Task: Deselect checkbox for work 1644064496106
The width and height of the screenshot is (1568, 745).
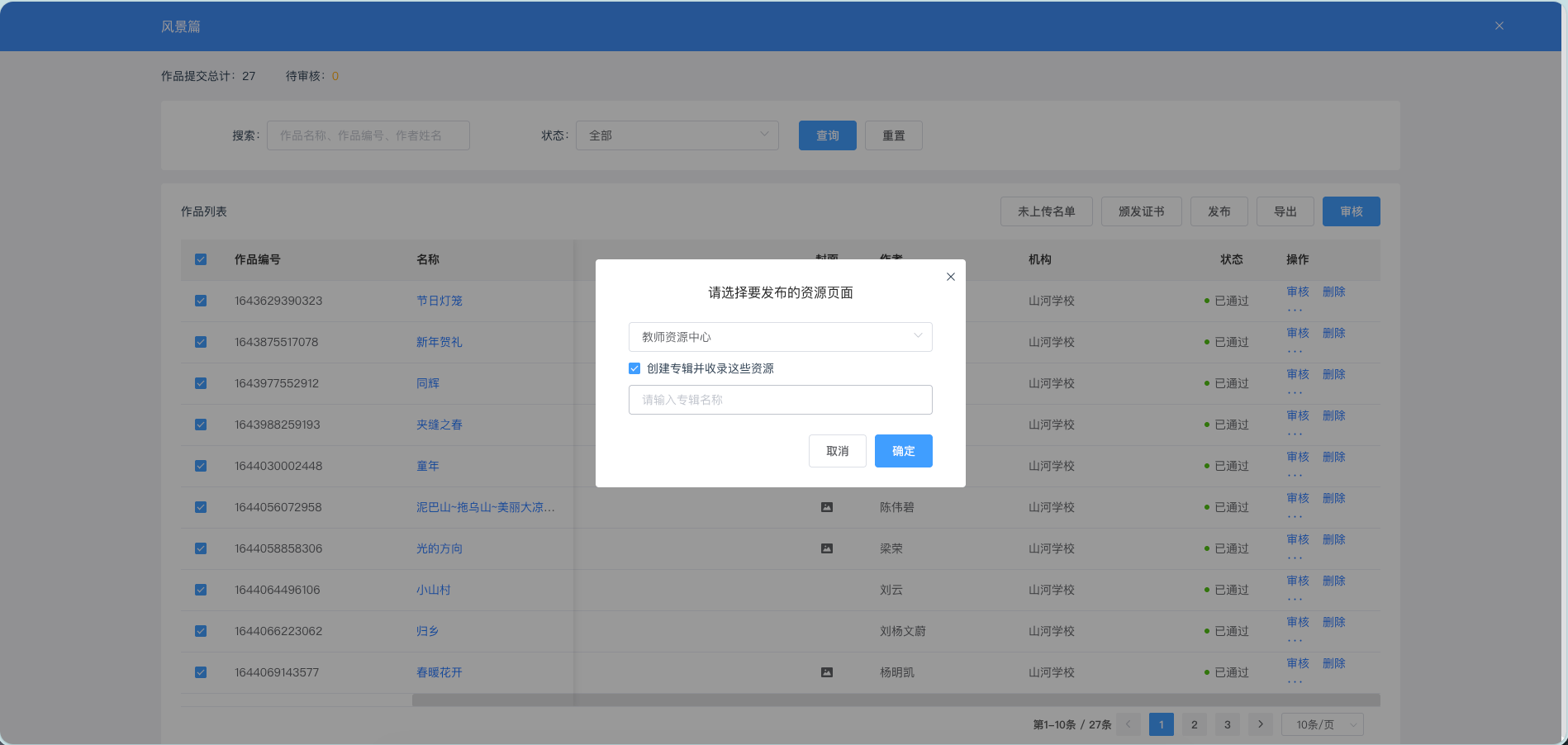Action: (201, 590)
